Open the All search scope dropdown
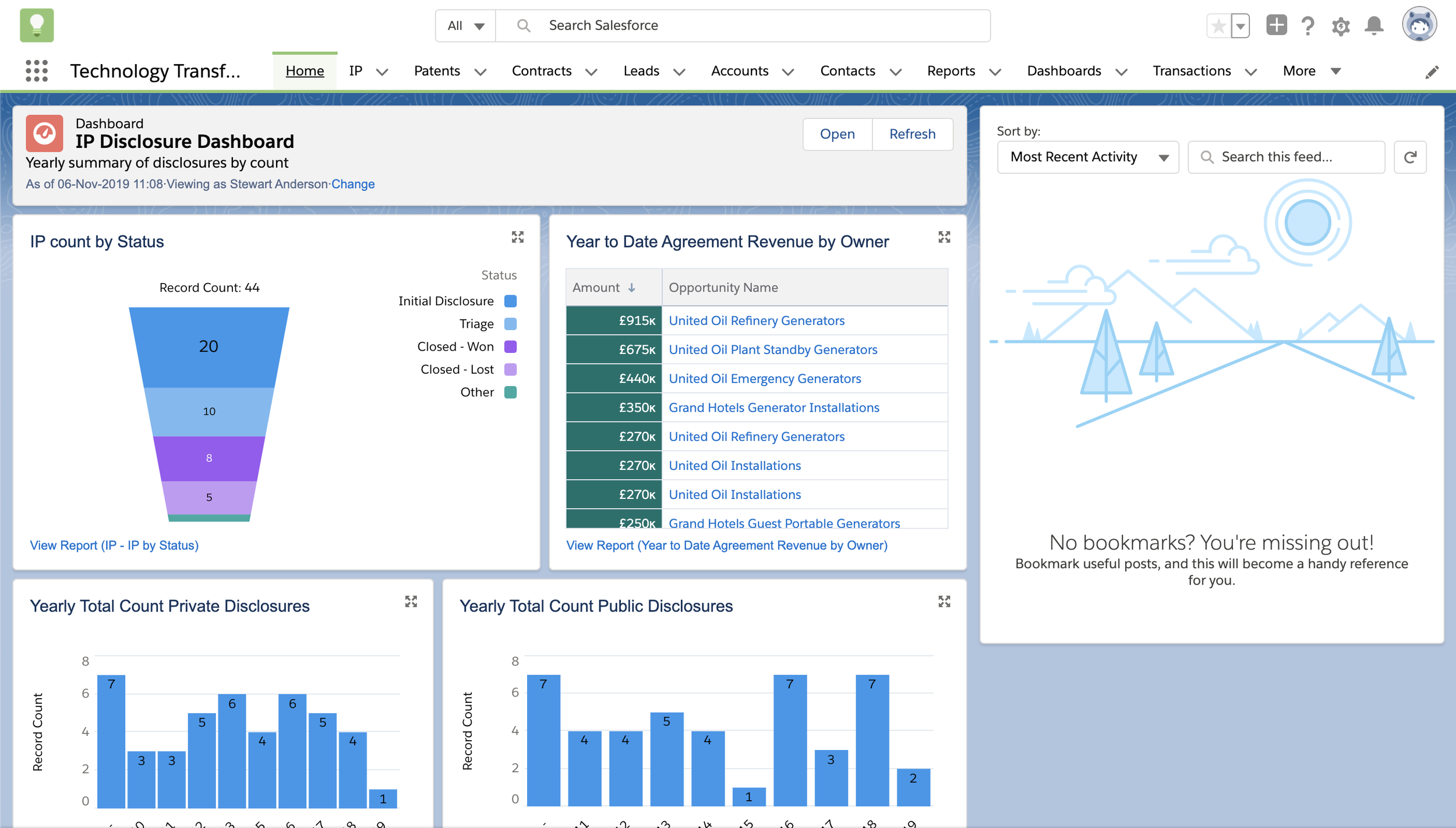 [465, 26]
